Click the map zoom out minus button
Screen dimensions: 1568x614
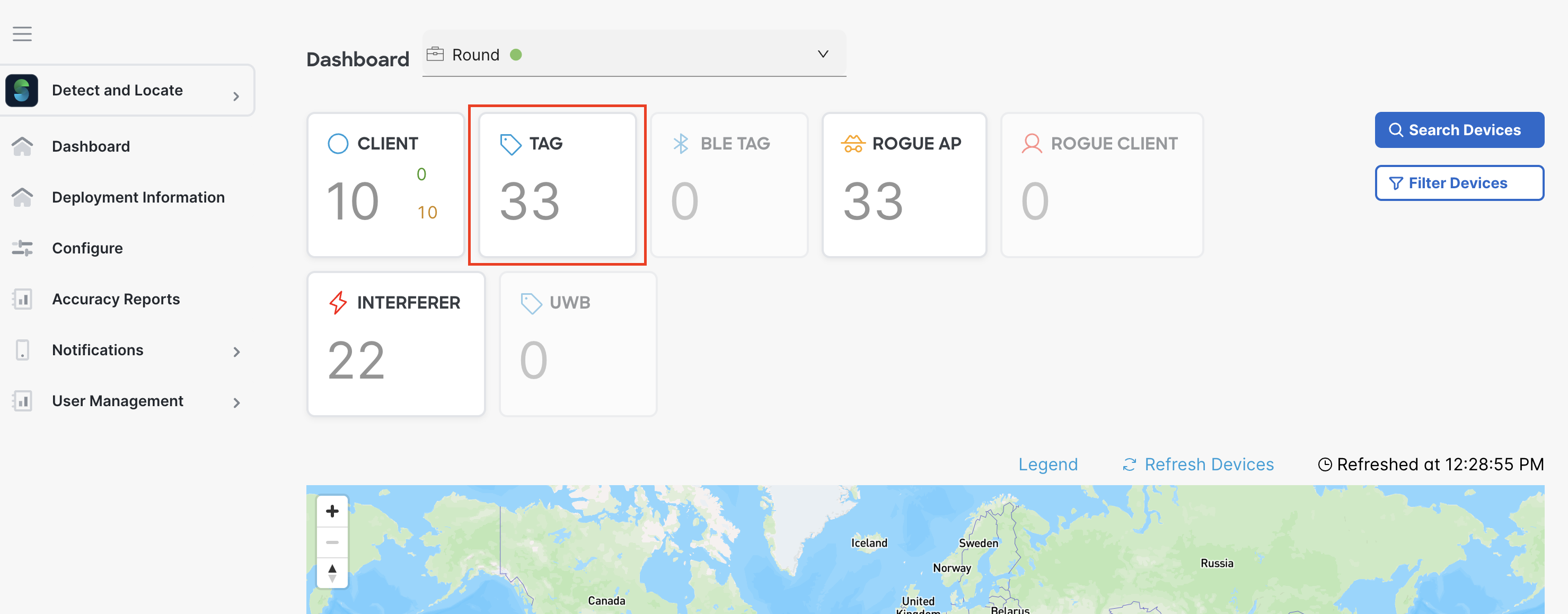click(x=332, y=542)
